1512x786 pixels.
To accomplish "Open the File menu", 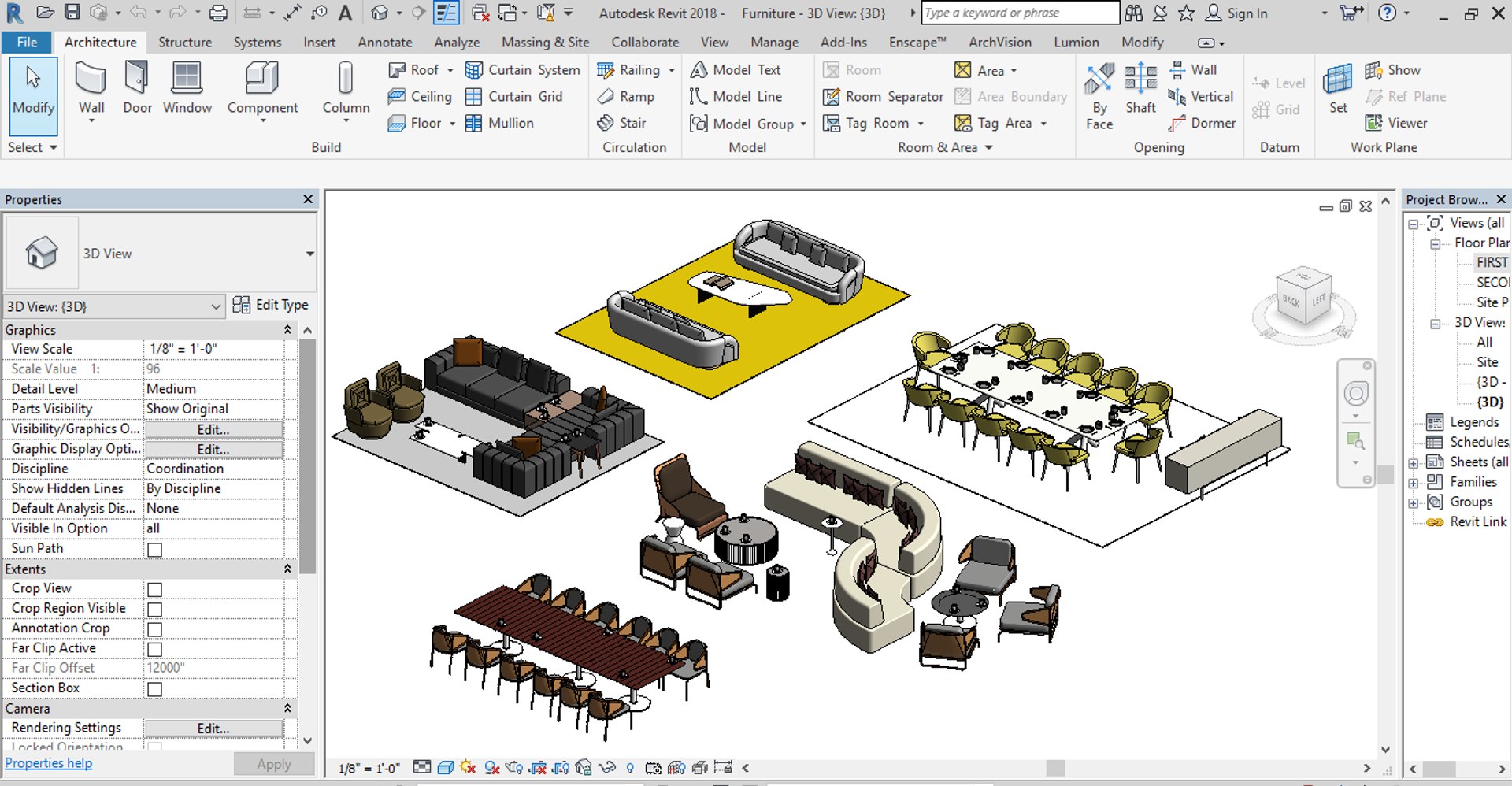I will click(x=27, y=43).
